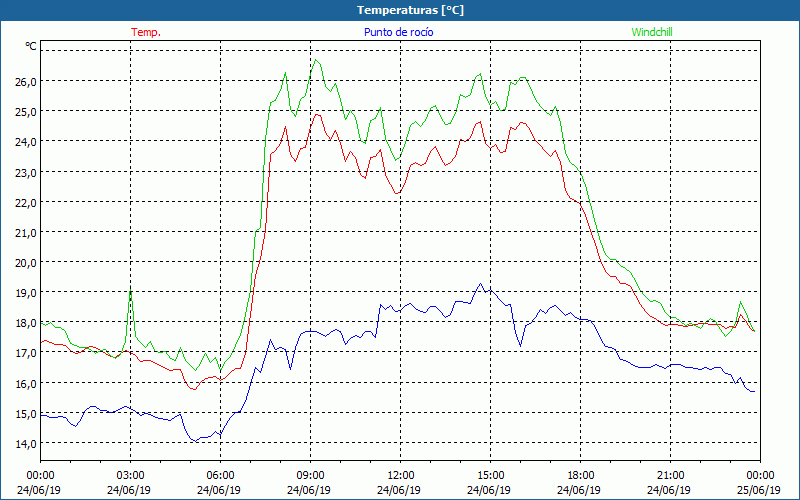Image resolution: width=800 pixels, height=500 pixels.
Task: Click the 26,0 y-axis label
Action: (x=25, y=82)
